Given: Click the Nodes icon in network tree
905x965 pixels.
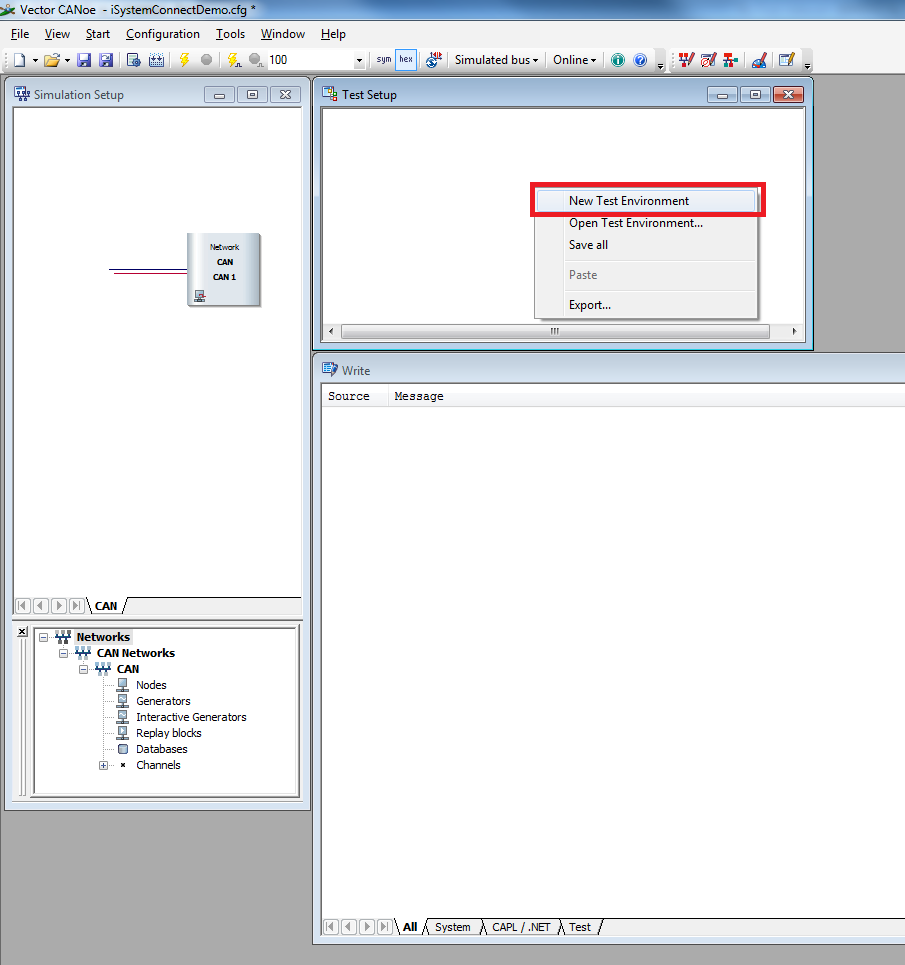Looking at the screenshot, I should 123,685.
